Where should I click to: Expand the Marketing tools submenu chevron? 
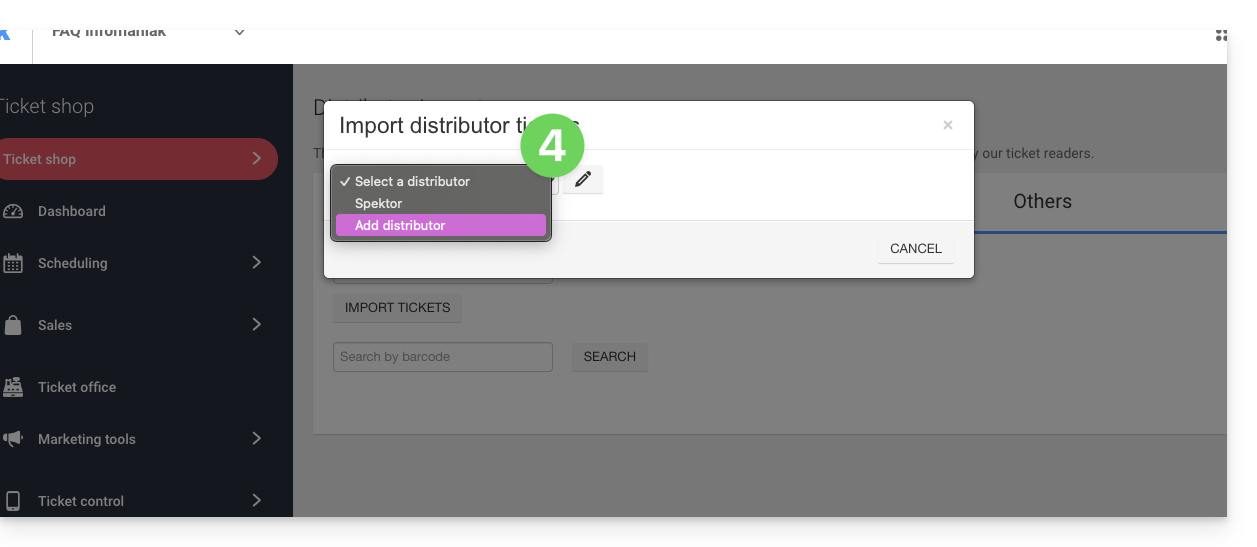pyautogui.click(x=257, y=439)
